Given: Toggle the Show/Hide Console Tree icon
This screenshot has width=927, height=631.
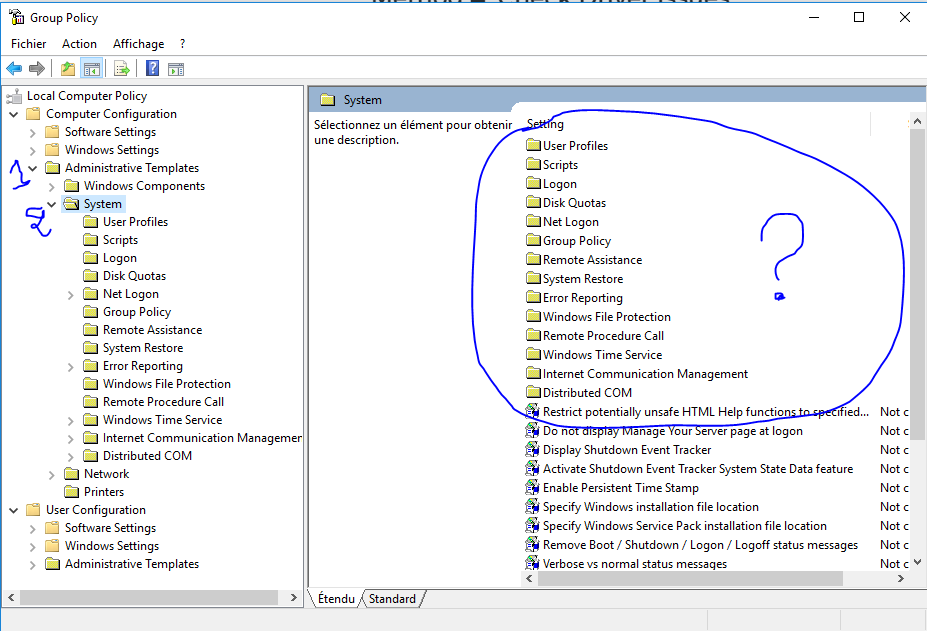Looking at the screenshot, I should pyautogui.click(x=92, y=69).
